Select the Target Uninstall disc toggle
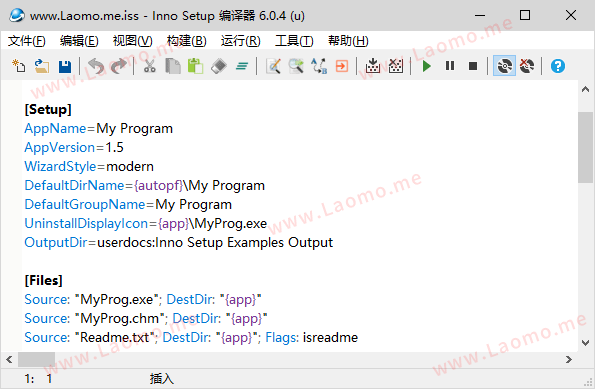 pyautogui.click(x=527, y=66)
